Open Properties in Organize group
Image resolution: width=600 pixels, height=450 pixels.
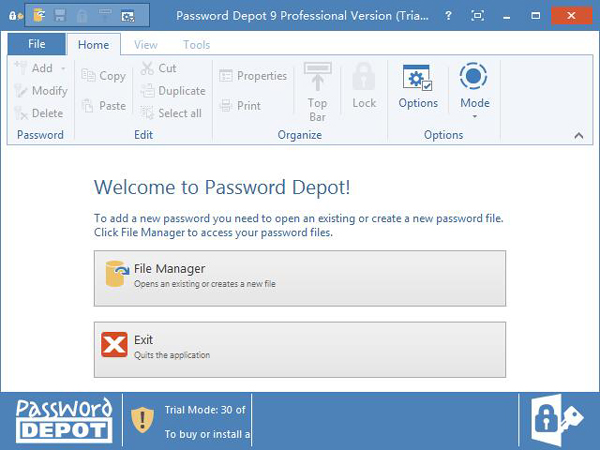[x=253, y=76]
